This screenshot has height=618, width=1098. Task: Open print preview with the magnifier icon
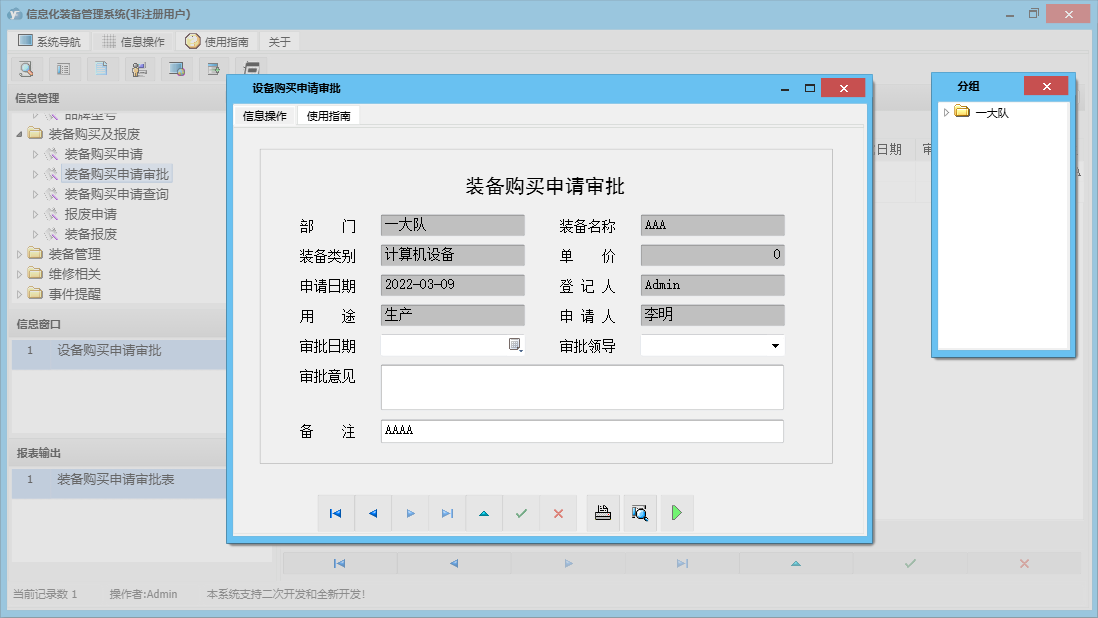coord(640,513)
